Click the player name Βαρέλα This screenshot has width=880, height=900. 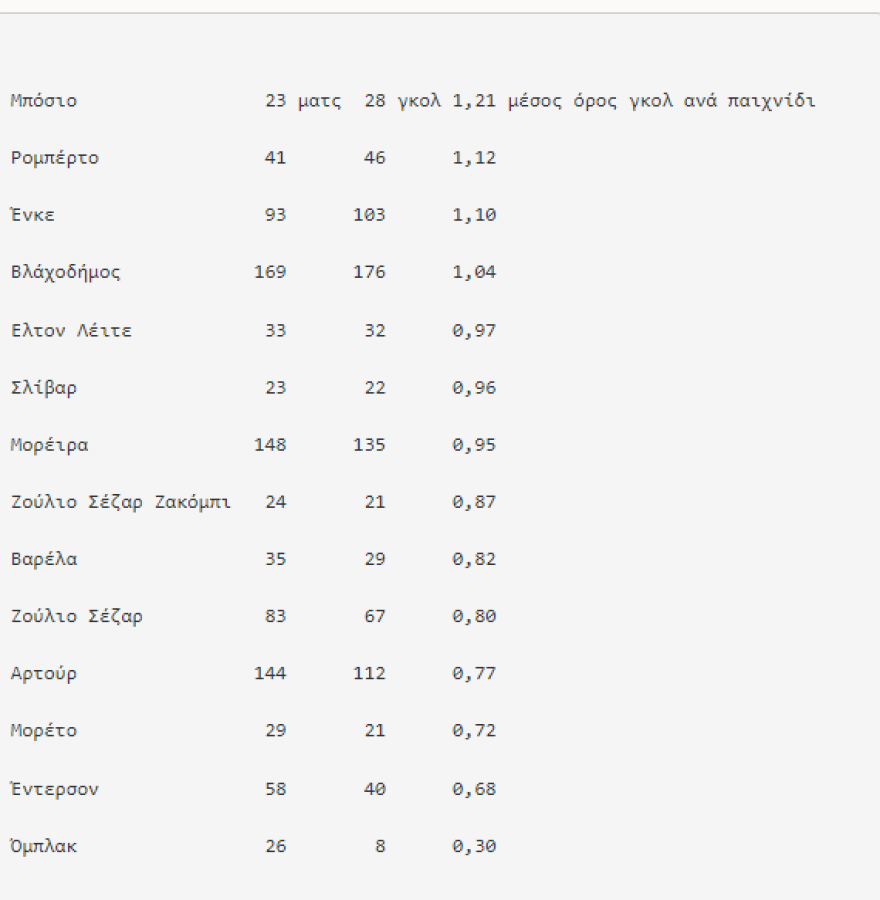(x=44, y=559)
